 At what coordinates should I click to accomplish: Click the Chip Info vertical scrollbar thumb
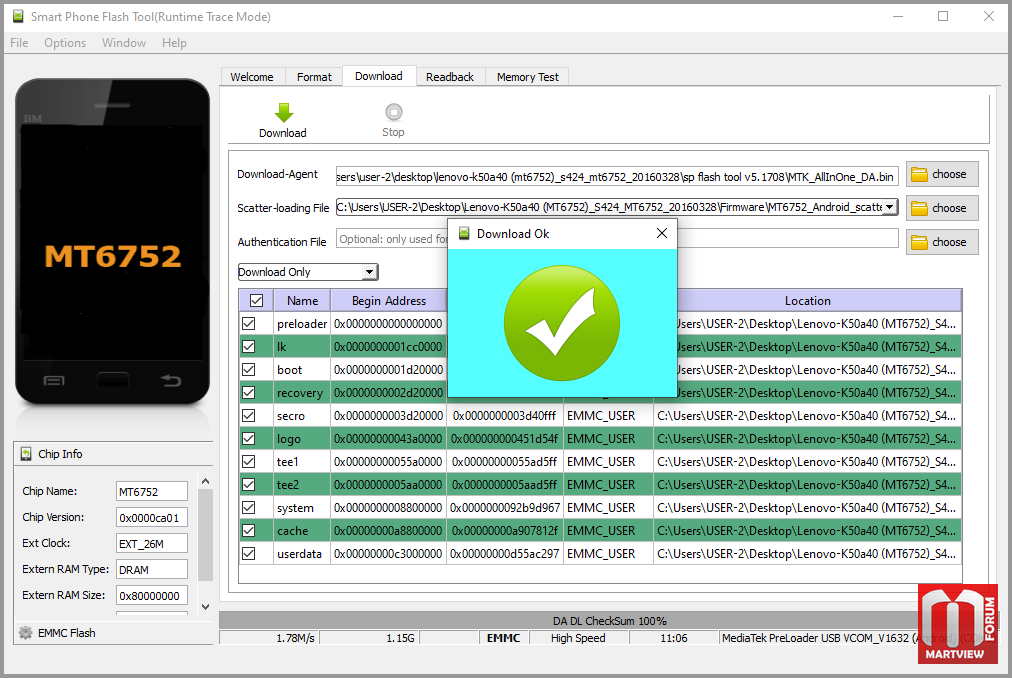click(x=205, y=535)
